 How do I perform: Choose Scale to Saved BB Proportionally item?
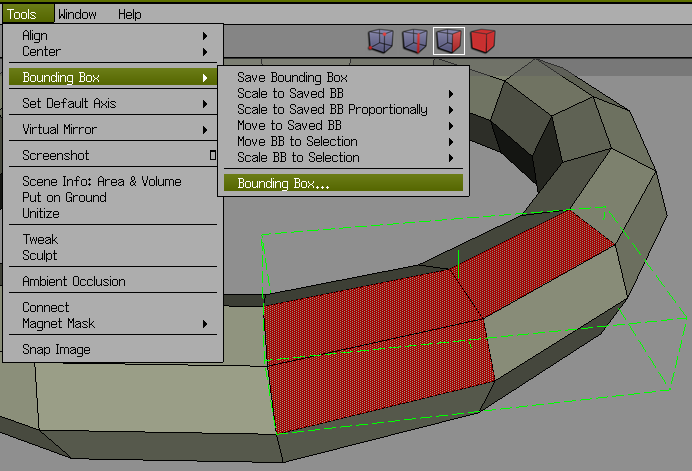343,109
